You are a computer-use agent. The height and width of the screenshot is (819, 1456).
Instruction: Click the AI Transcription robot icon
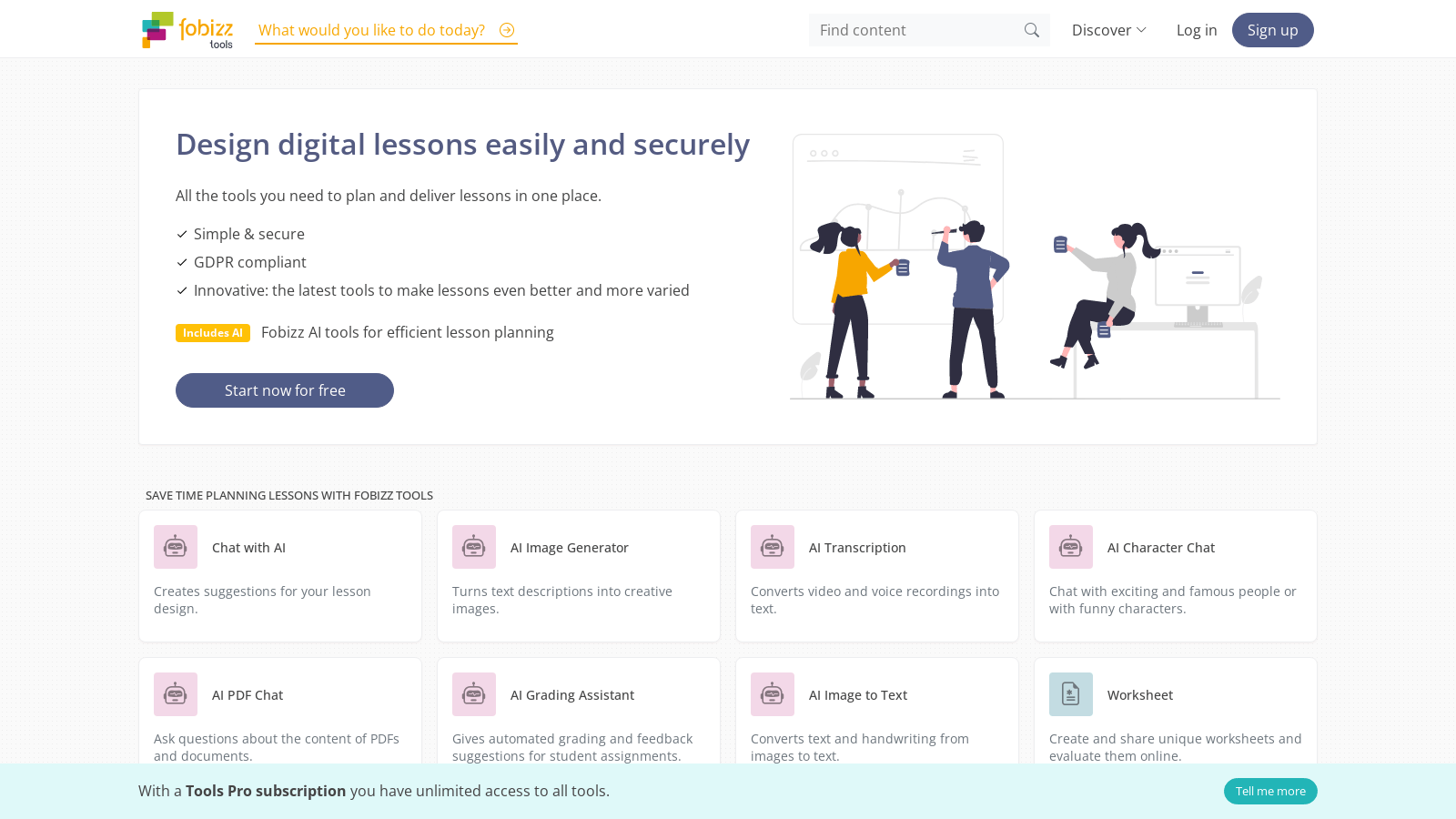tap(773, 547)
